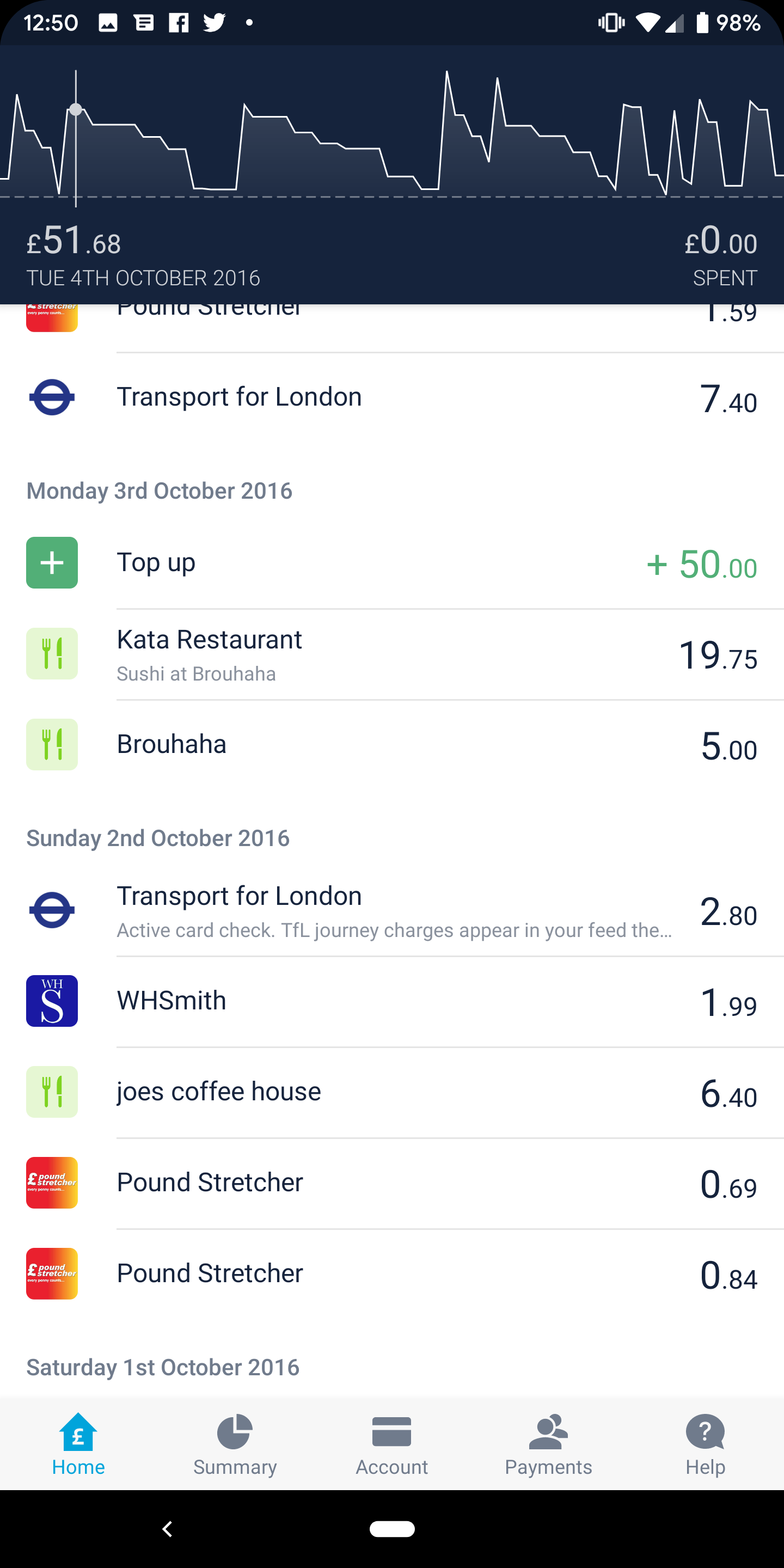Tap the Pound Stretcher logo for 0.69
The width and height of the screenshot is (784, 1568).
(x=52, y=1182)
